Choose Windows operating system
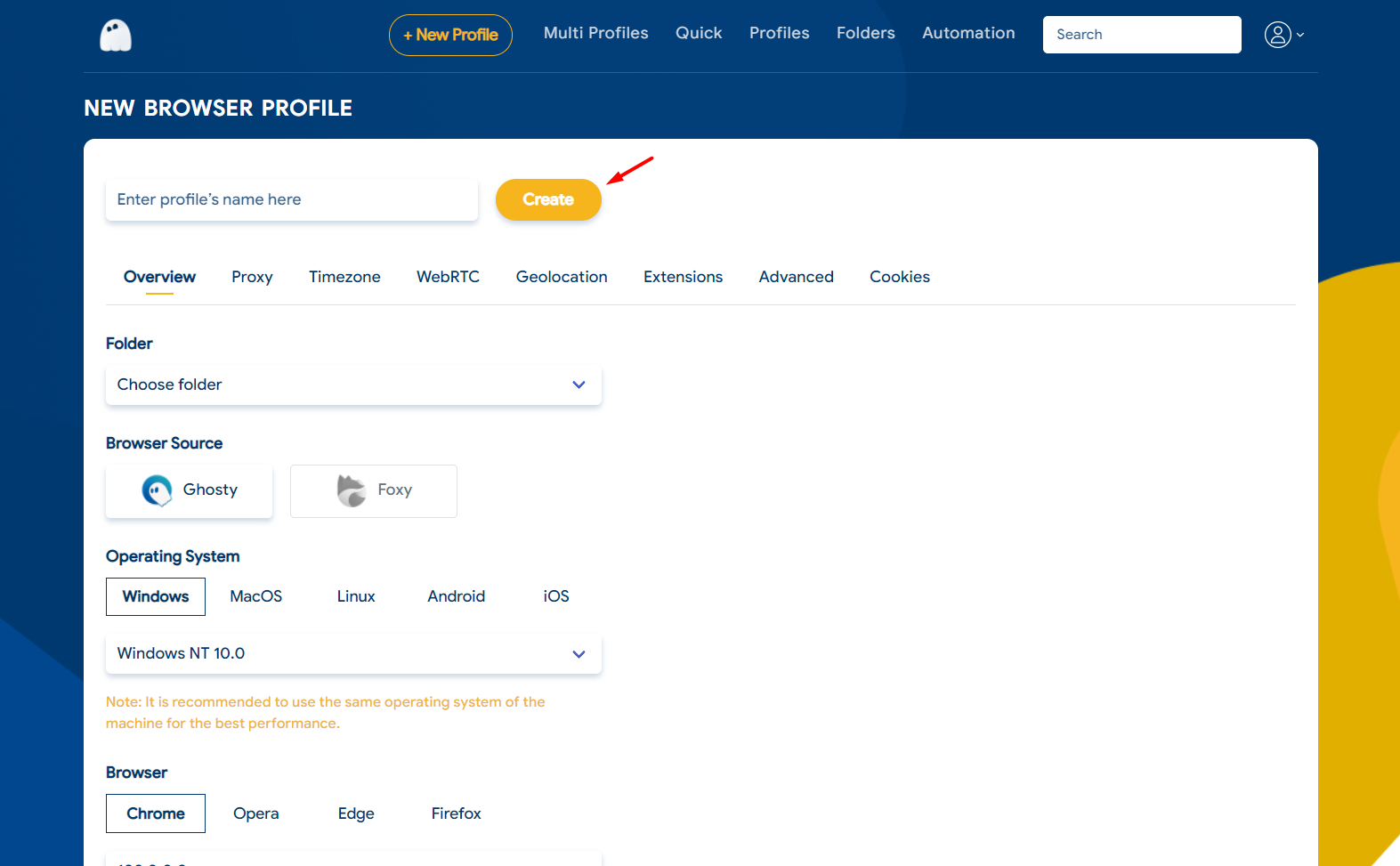 point(156,596)
